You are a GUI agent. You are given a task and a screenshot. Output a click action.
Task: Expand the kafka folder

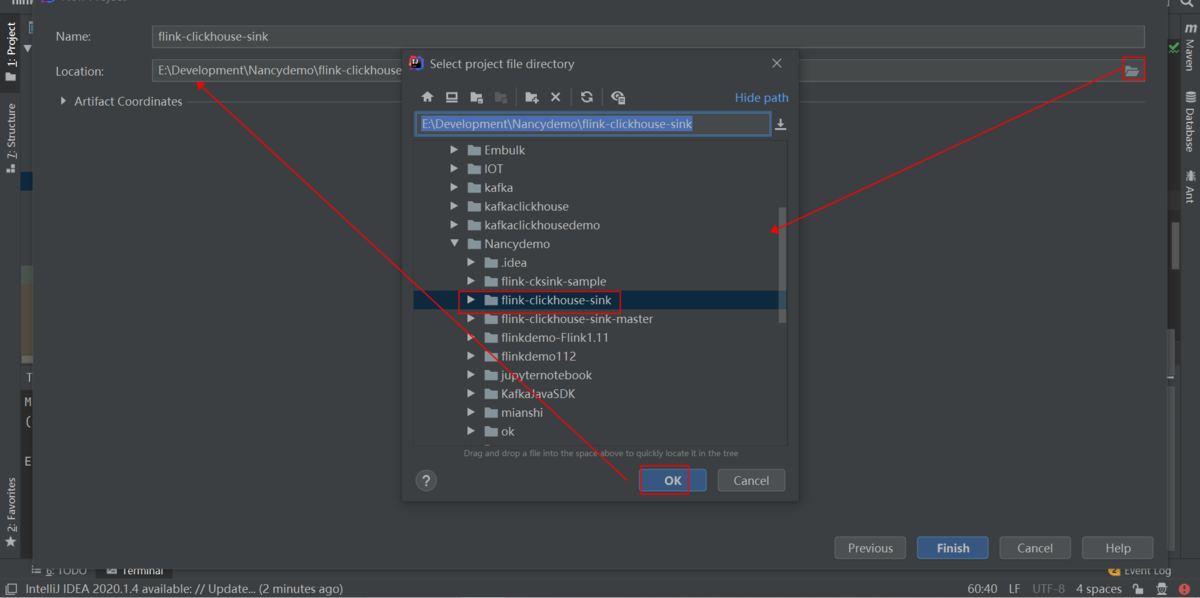[x=454, y=187]
